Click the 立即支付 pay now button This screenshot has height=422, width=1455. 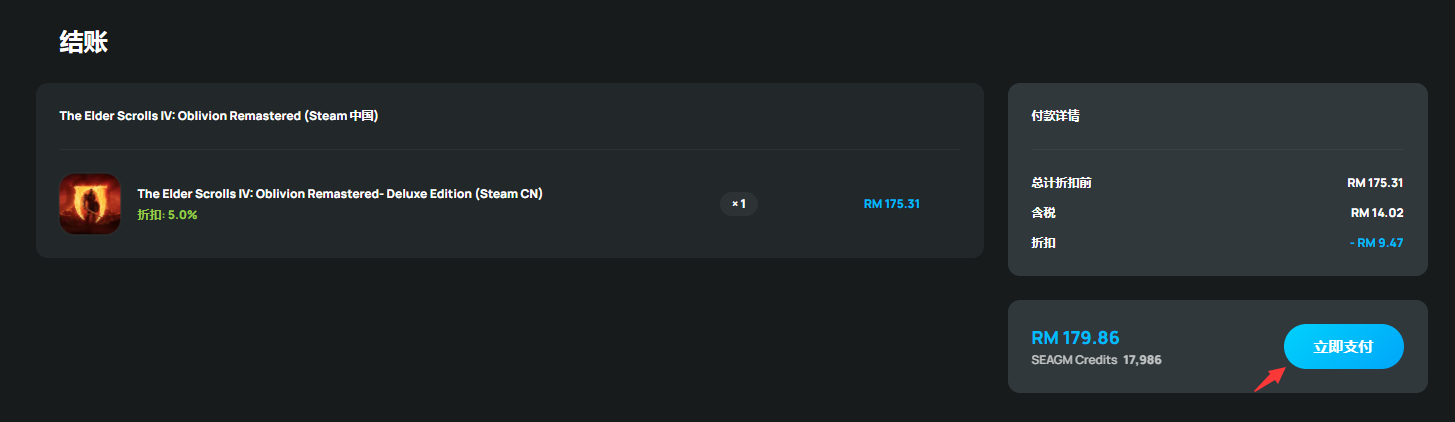click(1343, 347)
